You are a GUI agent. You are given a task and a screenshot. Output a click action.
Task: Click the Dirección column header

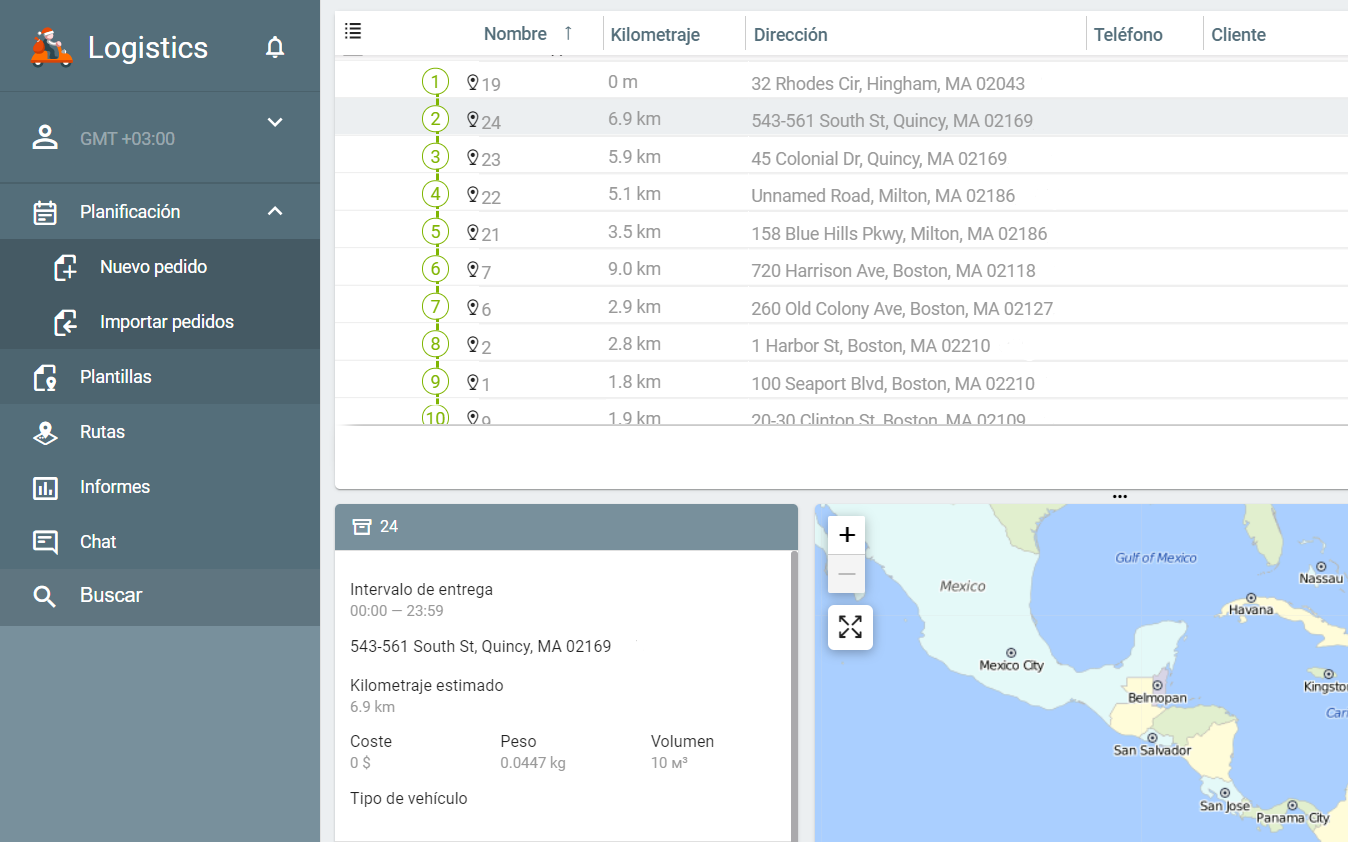click(x=791, y=35)
